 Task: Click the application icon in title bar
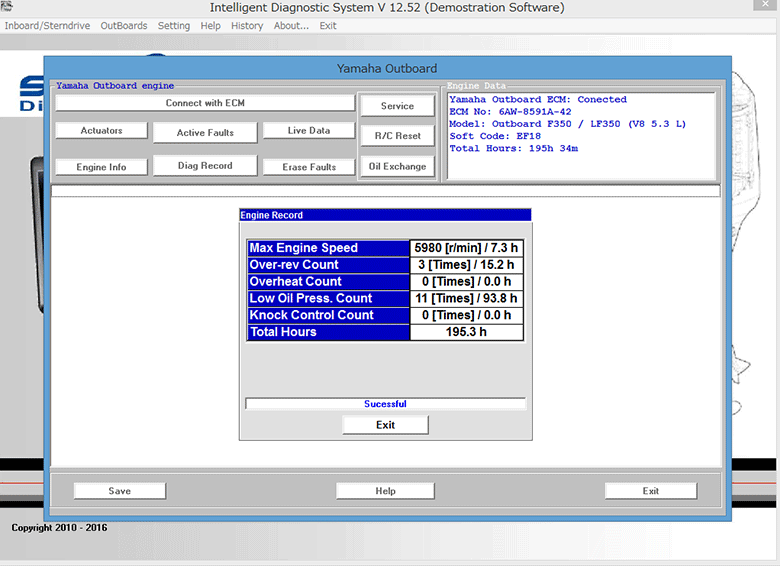[7, 6]
